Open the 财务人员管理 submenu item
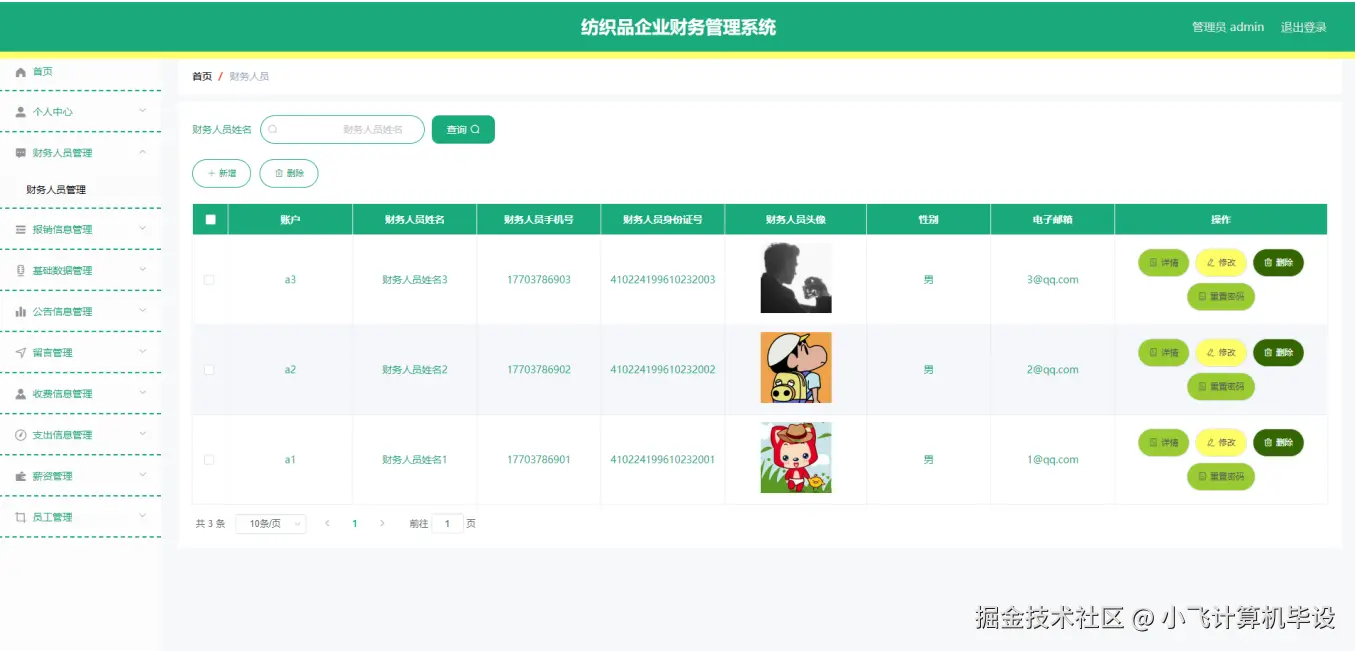The width and height of the screenshot is (1355, 651). pyautogui.click(x=57, y=188)
